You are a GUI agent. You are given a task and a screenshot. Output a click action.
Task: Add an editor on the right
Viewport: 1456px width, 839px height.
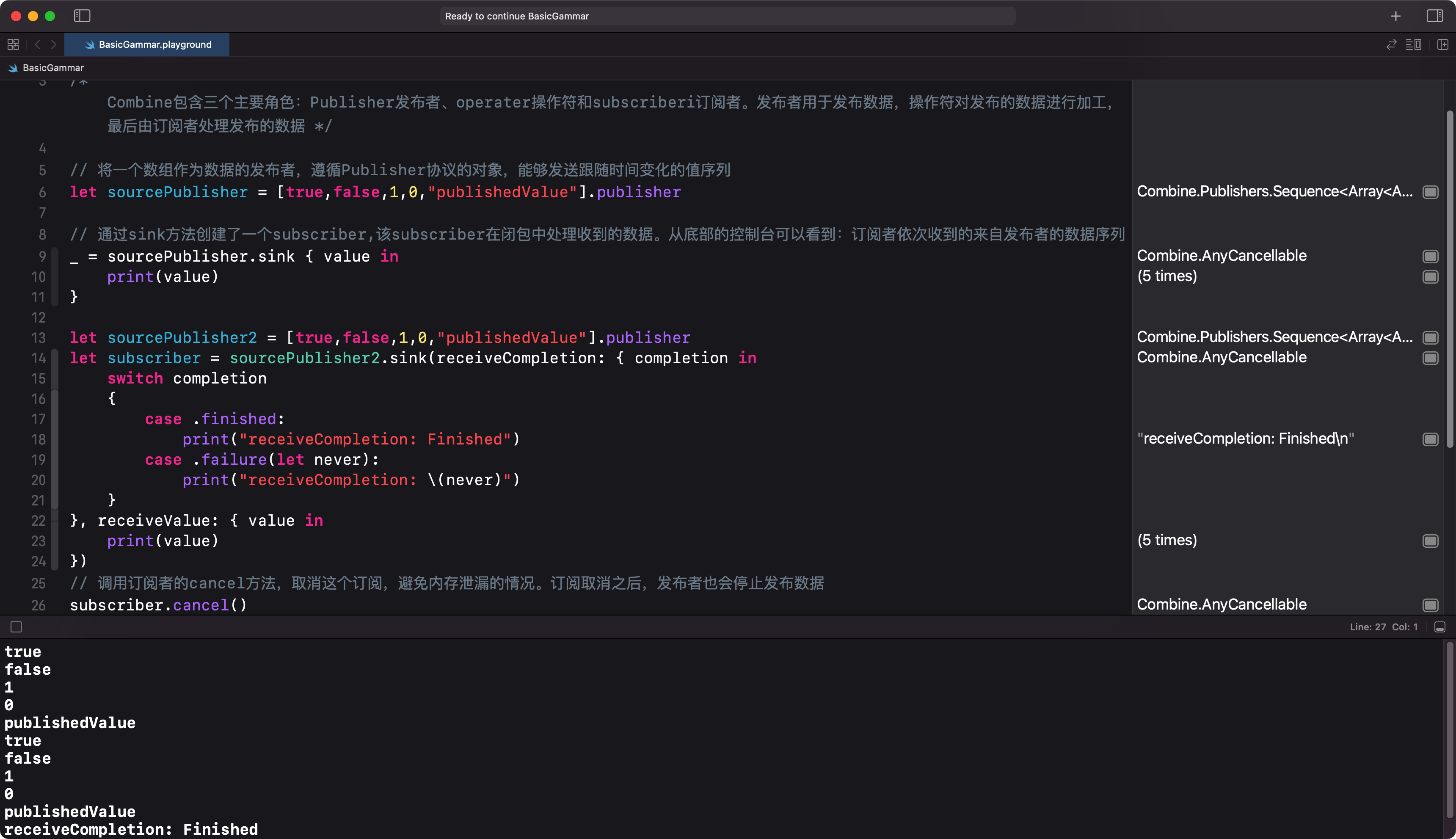click(1442, 44)
